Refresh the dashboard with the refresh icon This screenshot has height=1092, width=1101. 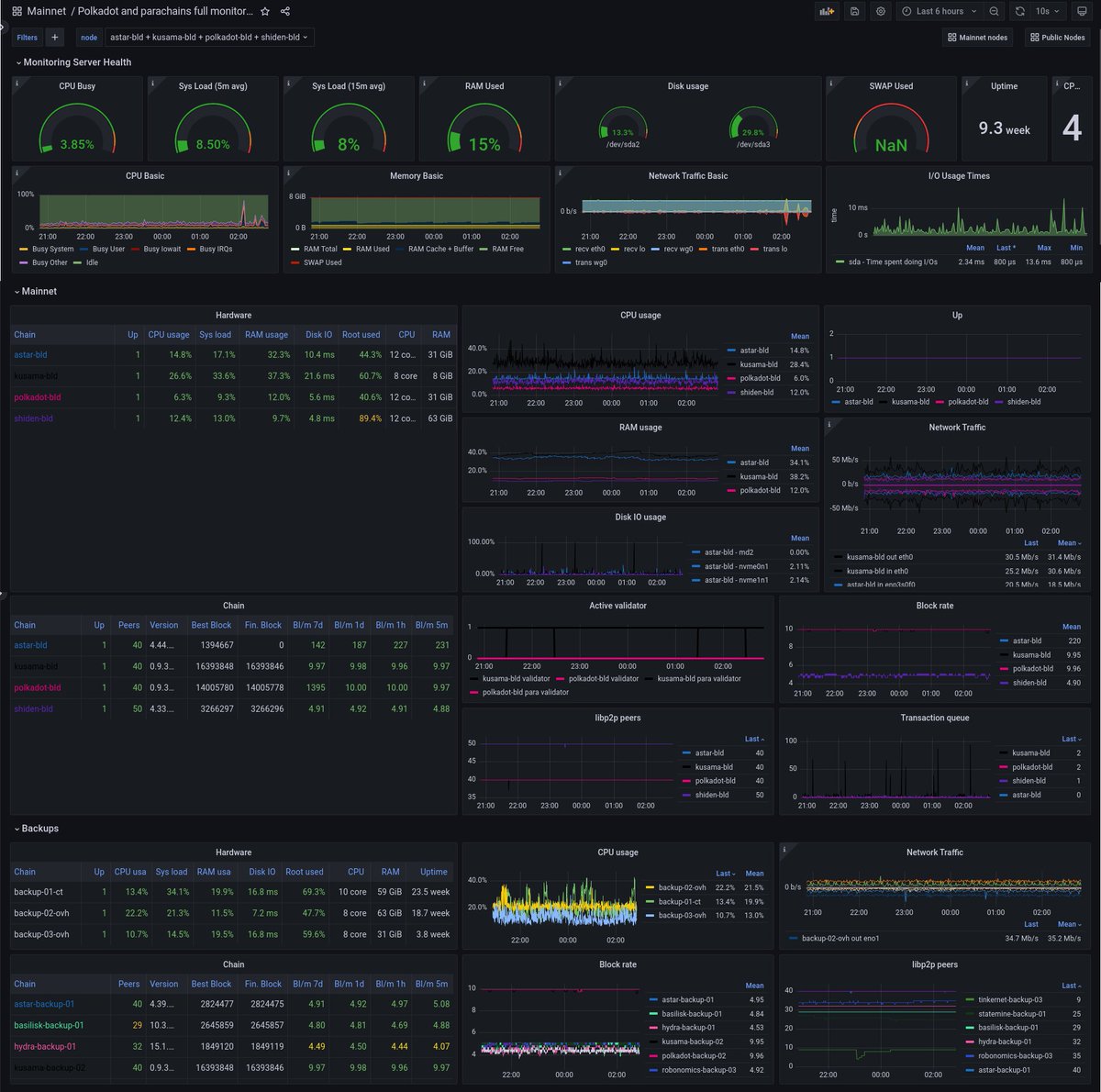(x=1020, y=11)
